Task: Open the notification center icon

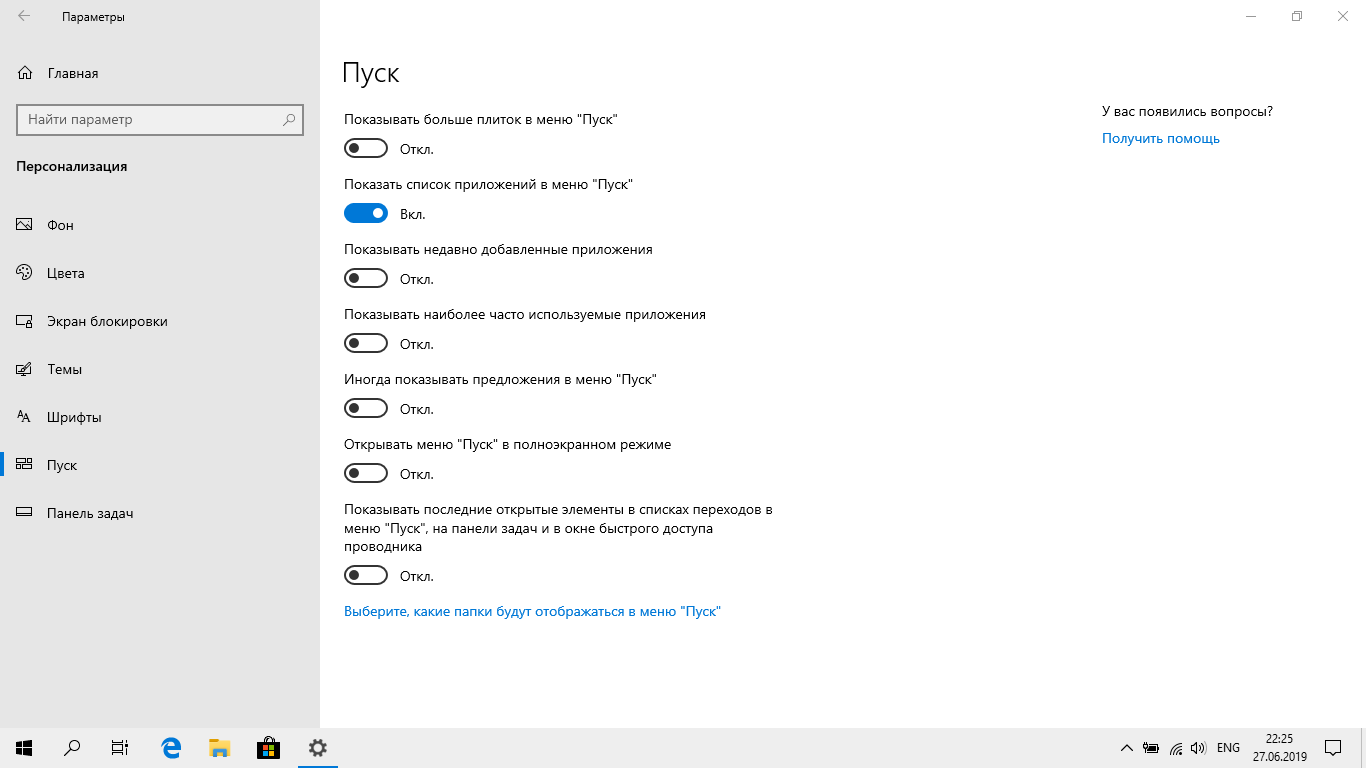Action: (1332, 747)
